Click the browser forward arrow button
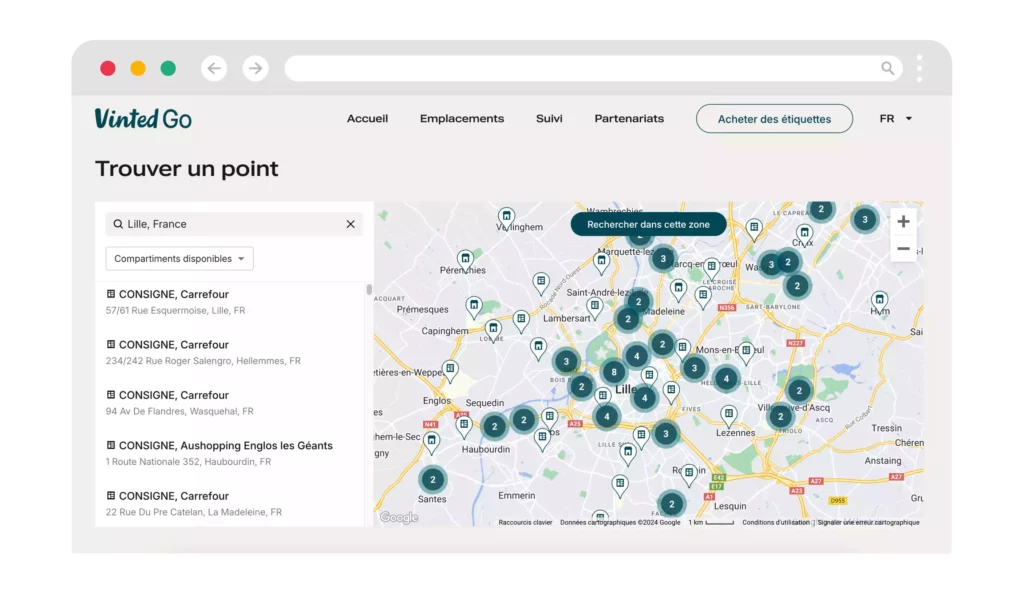Screen dimensions: 1024x597 tap(255, 68)
